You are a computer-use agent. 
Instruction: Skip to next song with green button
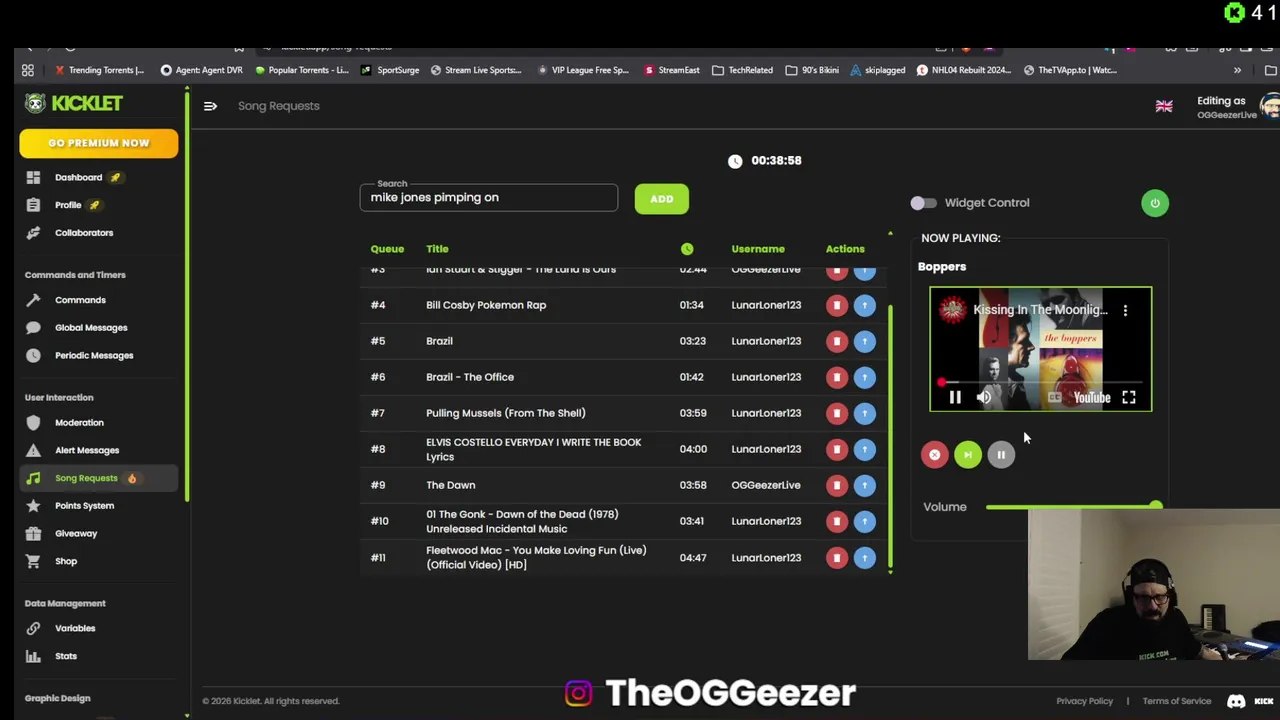tap(968, 455)
